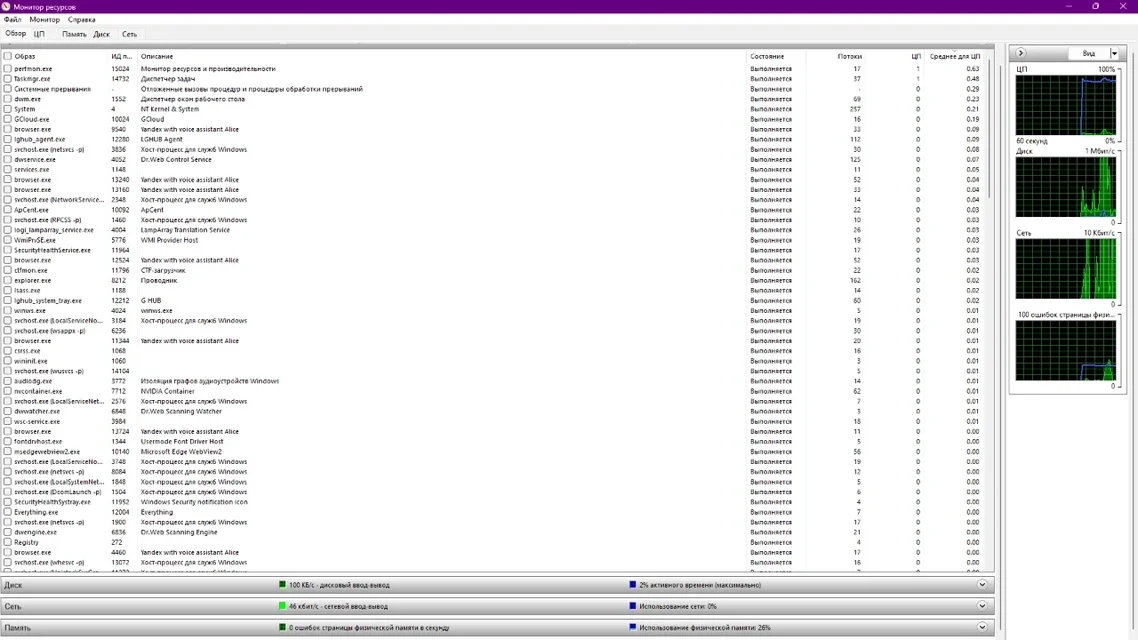Check the perfmon.exe process checkbox

click(x=7, y=68)
